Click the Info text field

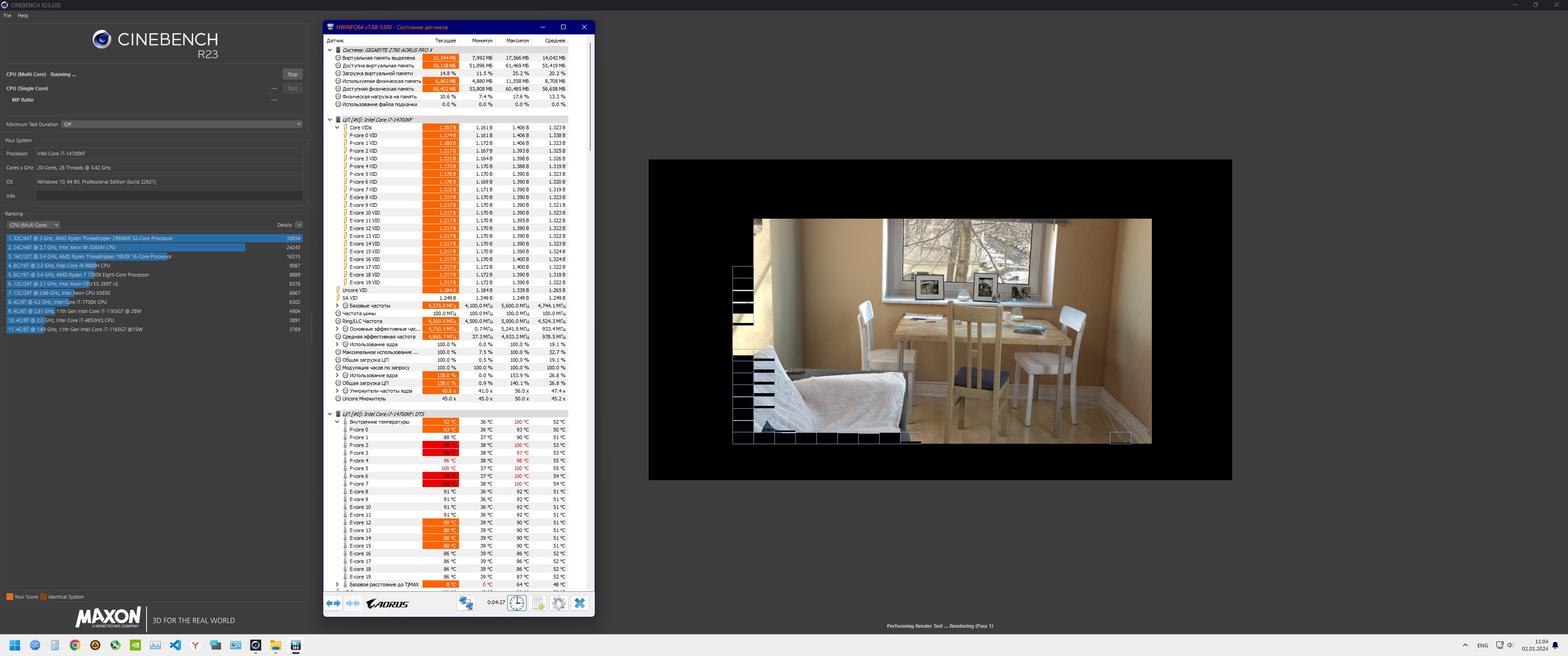point(169,196)
